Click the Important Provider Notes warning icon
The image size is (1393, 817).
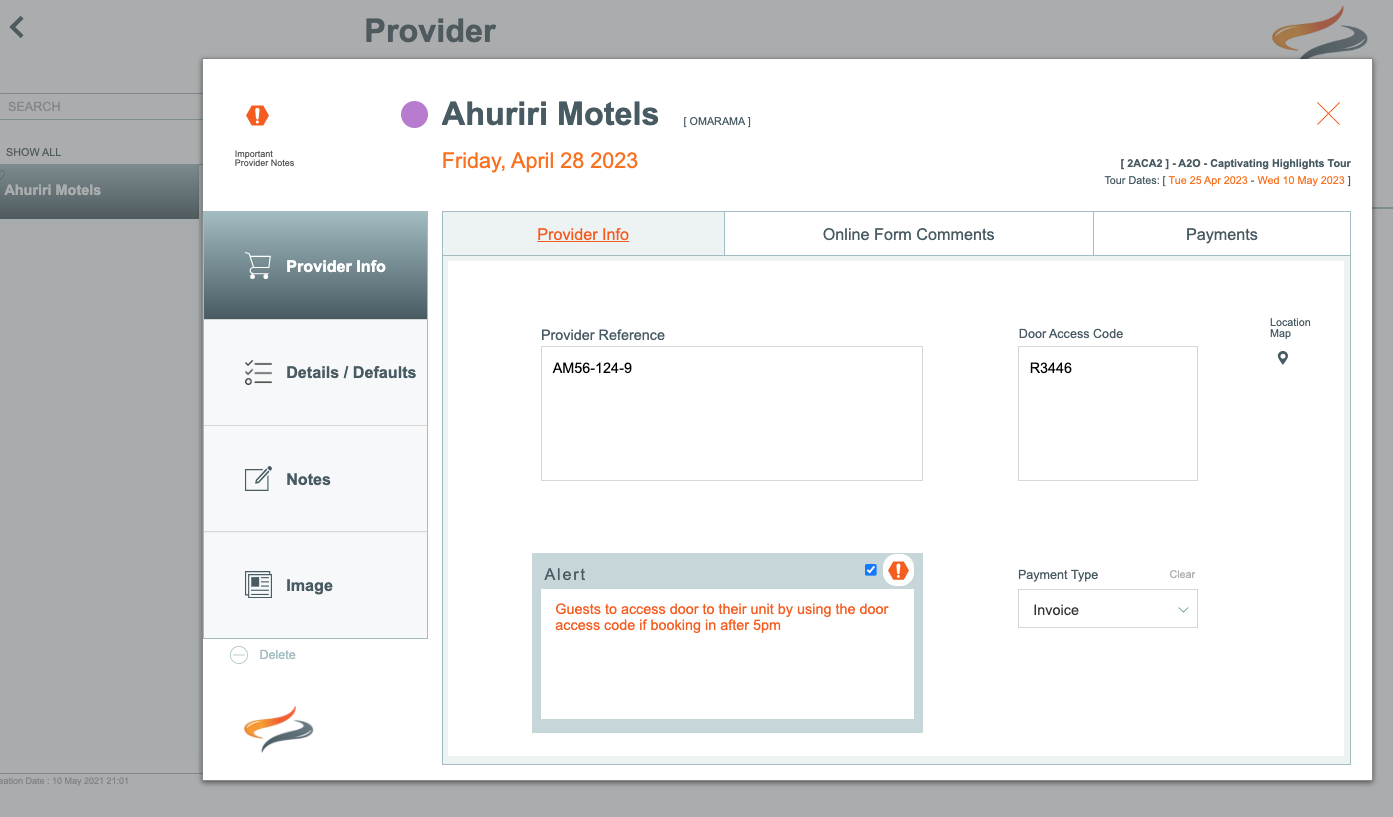(x=258, y=115)
